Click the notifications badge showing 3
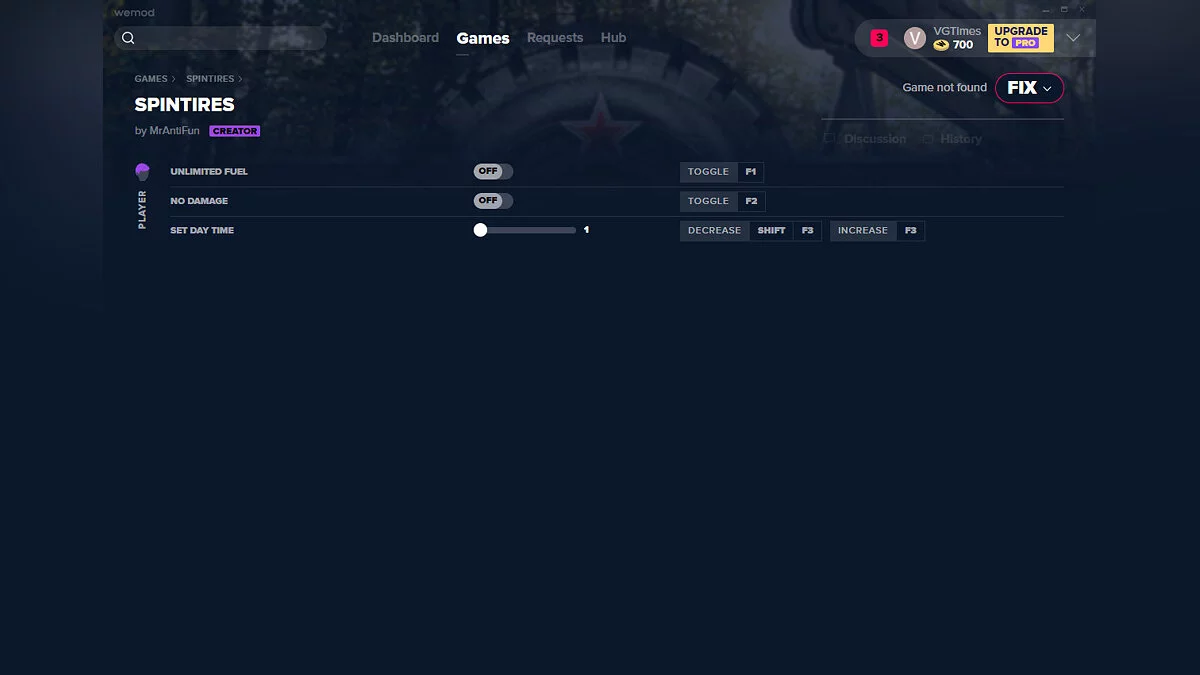Screen dimensions: 1200x675 (878, 36)
